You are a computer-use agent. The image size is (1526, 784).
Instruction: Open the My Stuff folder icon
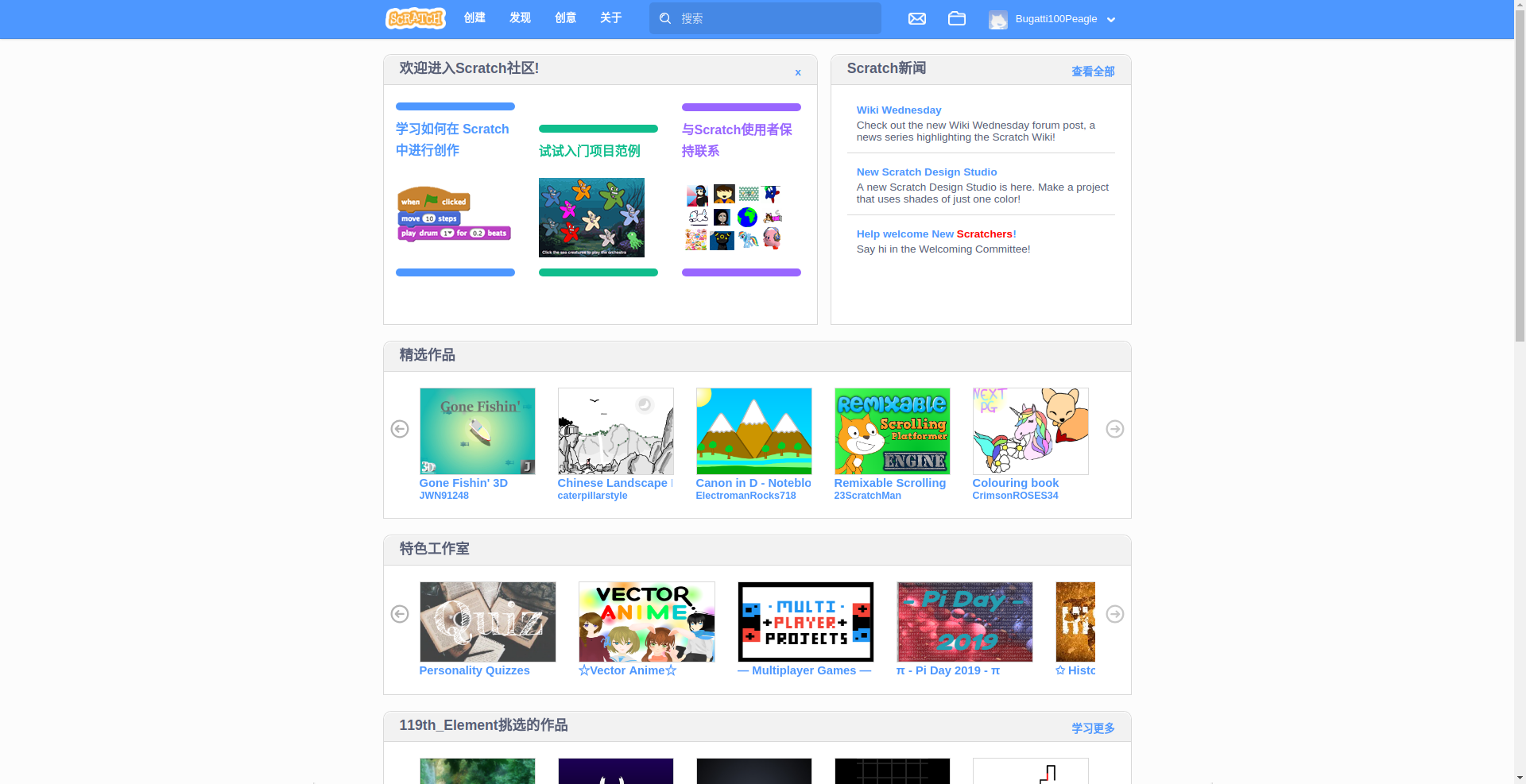tap(956, 18)
